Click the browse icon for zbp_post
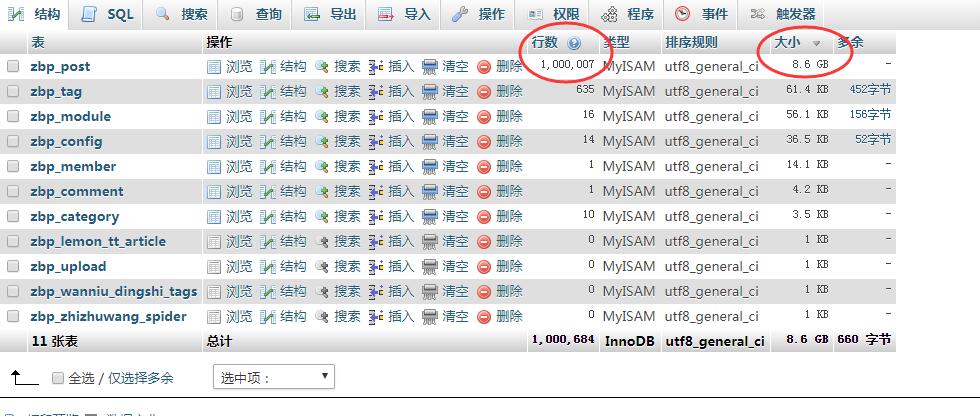 tap(214, 67)
